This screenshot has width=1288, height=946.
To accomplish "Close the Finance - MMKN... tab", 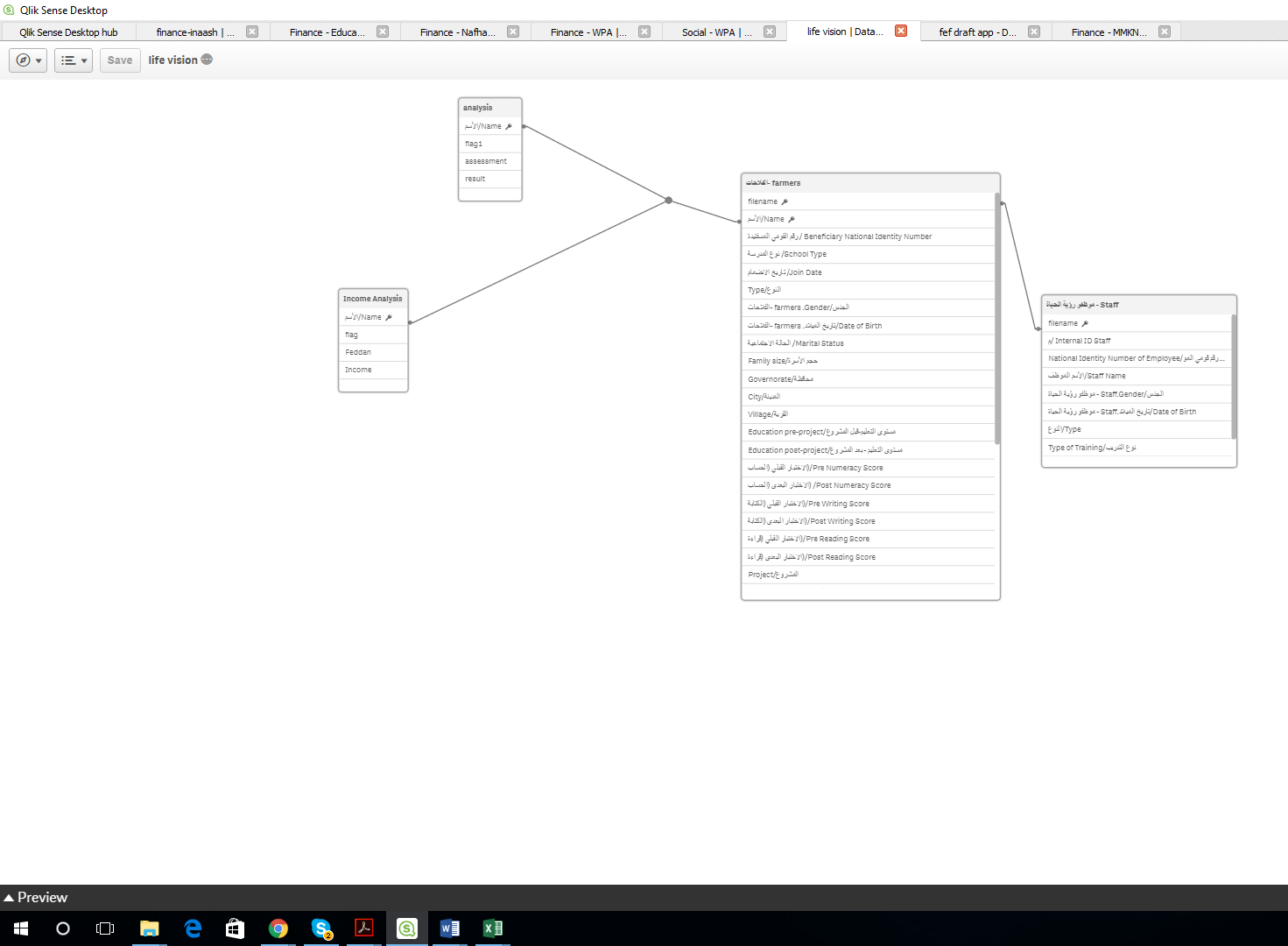I will coord(1165,32).
